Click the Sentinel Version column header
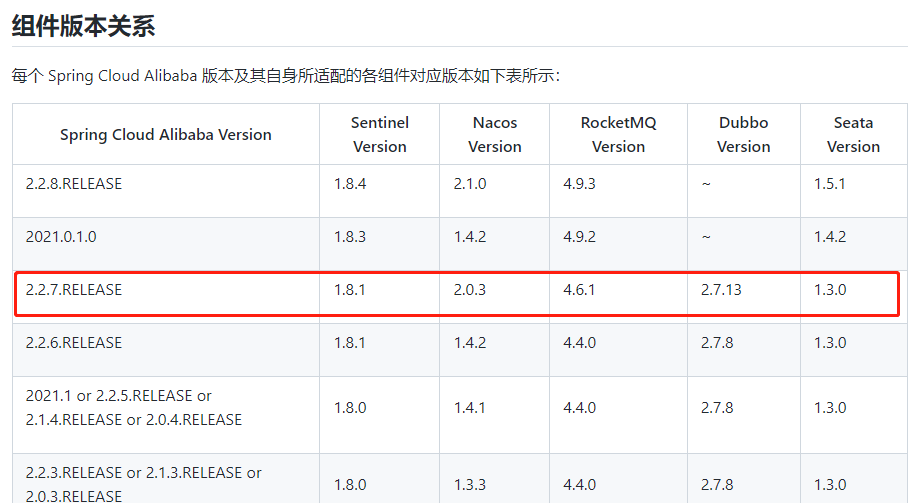This screenshot has height=503, width=911. (379, 134)
